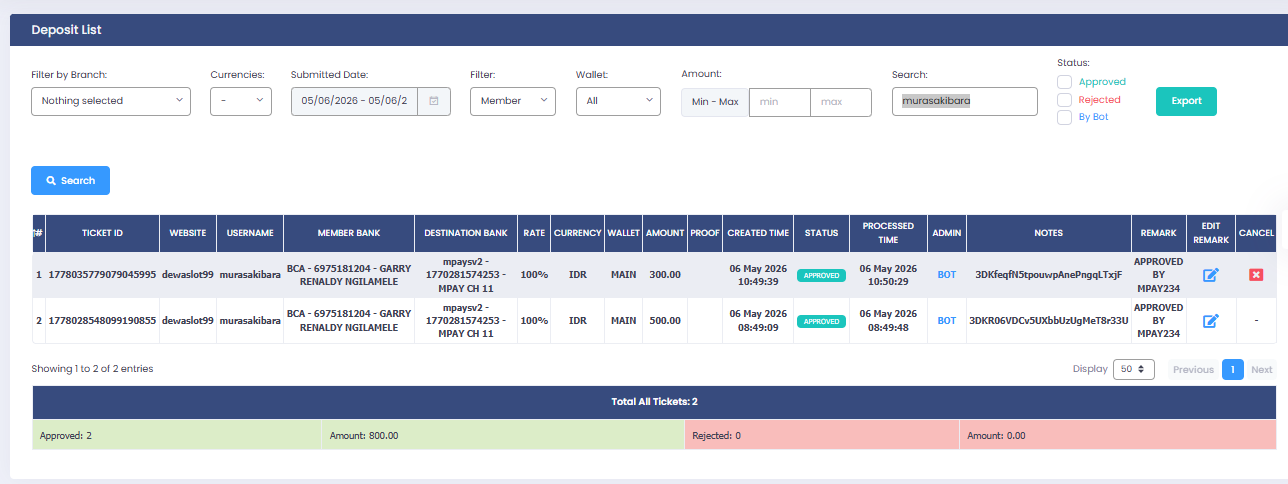Click the edit remark icon for the 300.00 deposit
Image resolution: width=1288 pixels, height=484 pixels.
[1210, 274]
